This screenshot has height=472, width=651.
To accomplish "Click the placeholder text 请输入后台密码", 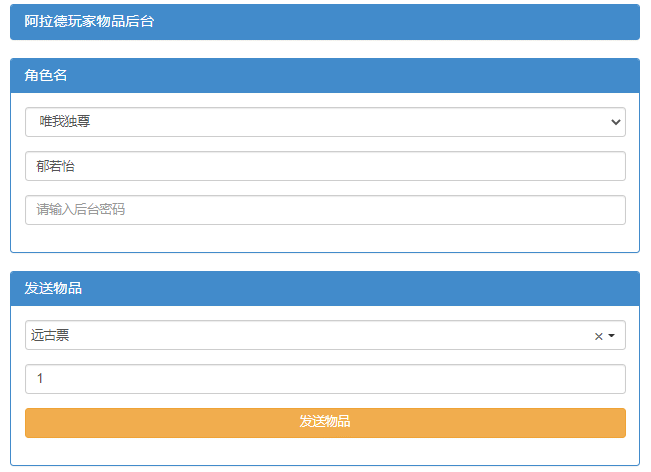I will pyautogui.click(x=81, y=210).
